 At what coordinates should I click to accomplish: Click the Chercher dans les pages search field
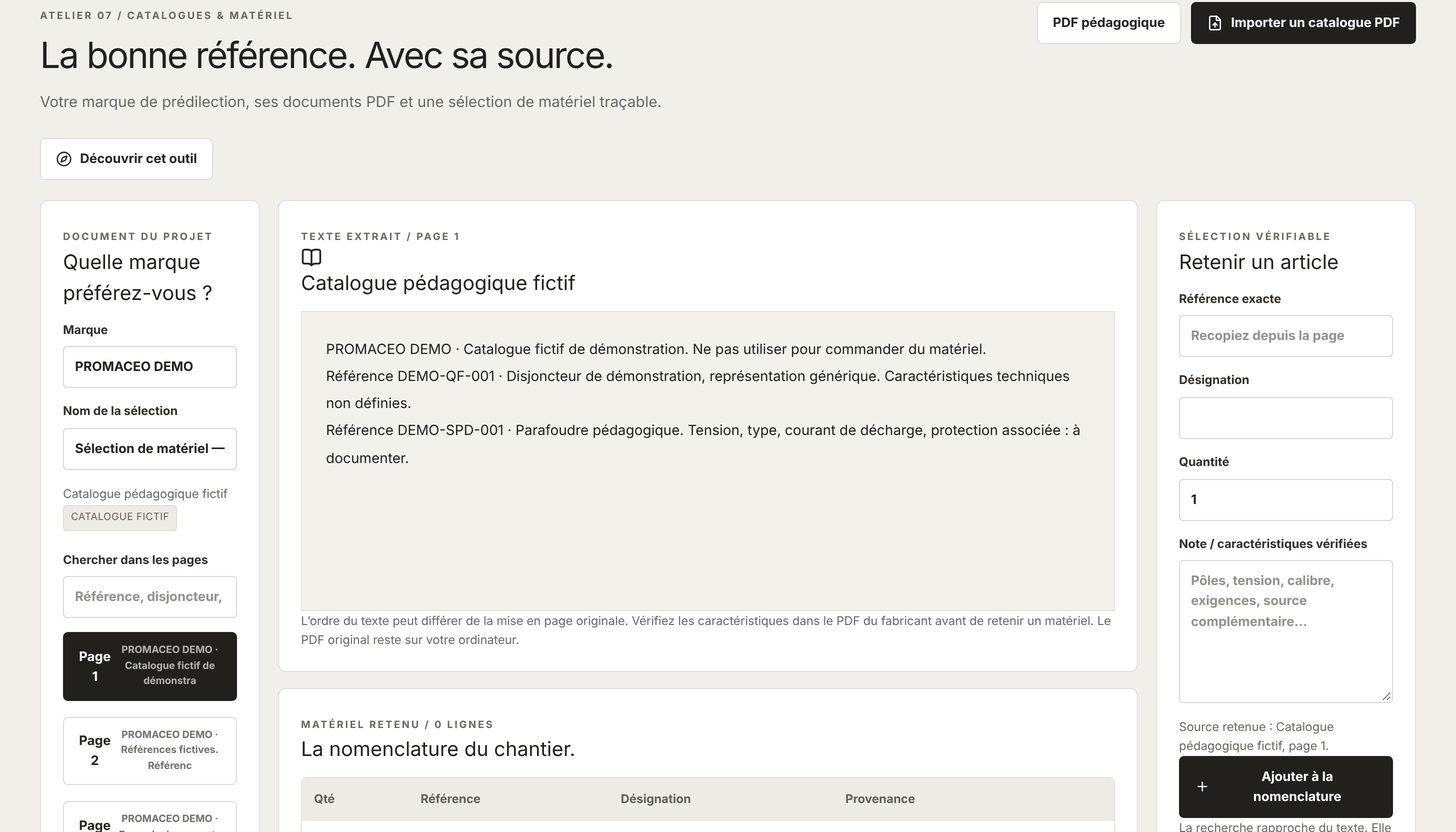click(150, 597)
